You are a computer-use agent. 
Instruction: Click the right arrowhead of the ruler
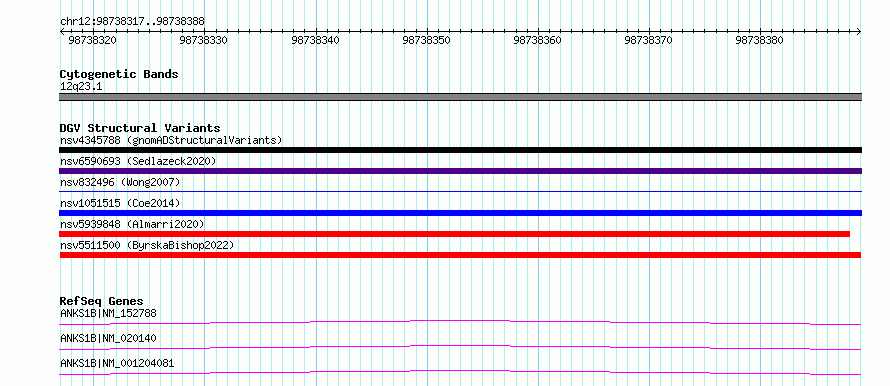859,32
